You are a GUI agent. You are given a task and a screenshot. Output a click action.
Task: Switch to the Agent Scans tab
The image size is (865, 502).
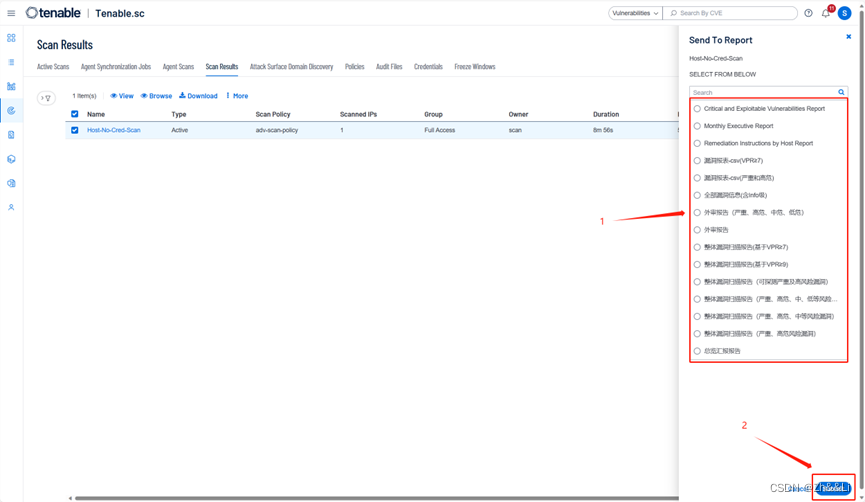[178, 67]
